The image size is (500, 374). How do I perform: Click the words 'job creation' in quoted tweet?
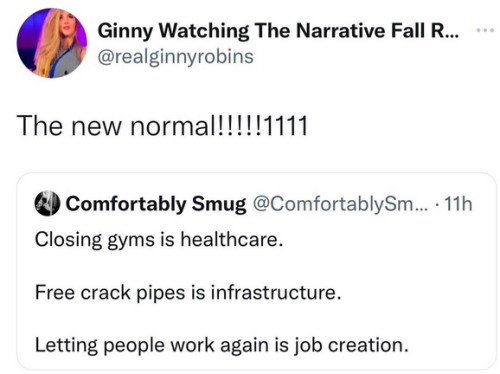349,345
